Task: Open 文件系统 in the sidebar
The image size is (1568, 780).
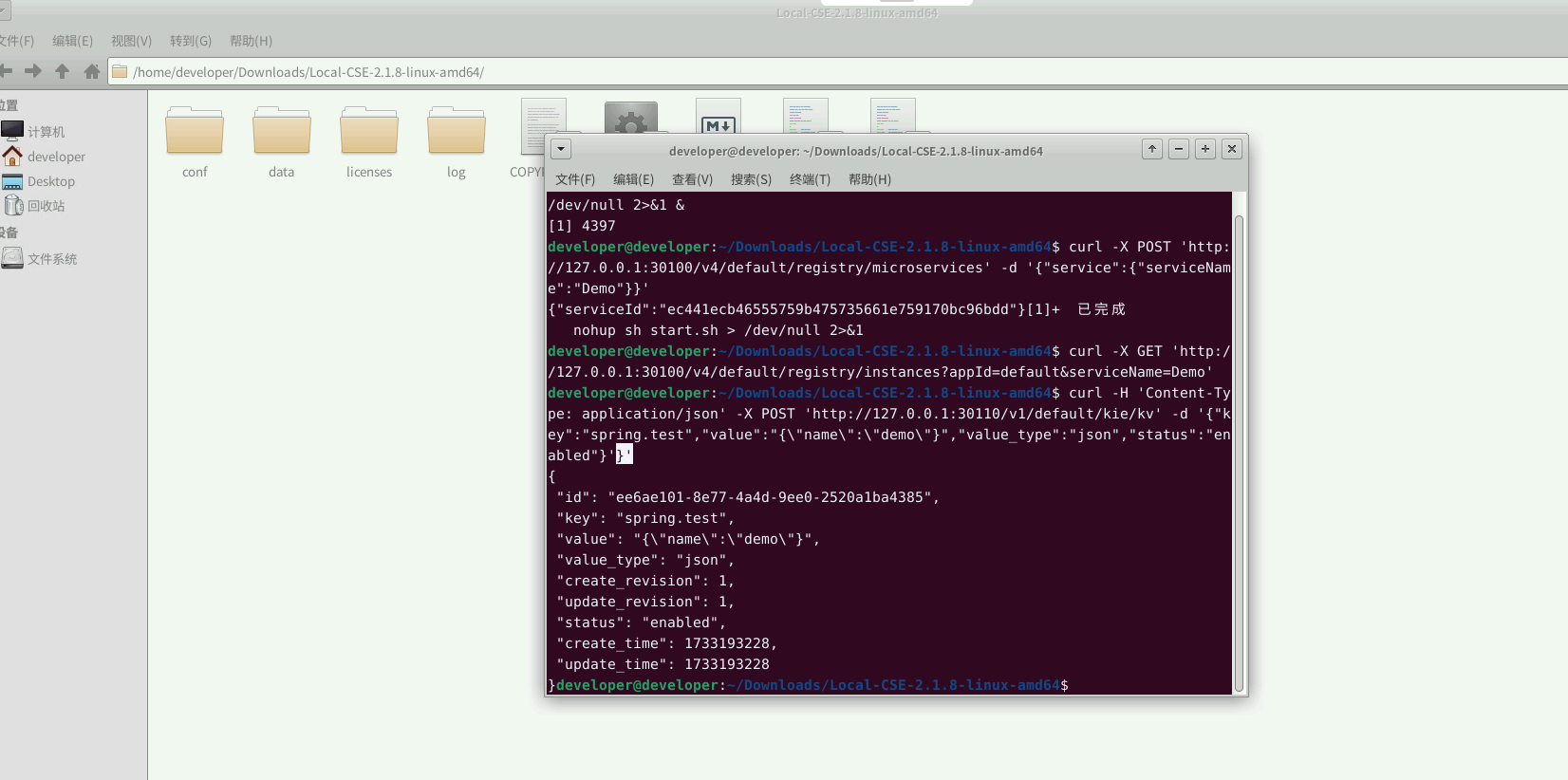Action: (x=40, y=258)
